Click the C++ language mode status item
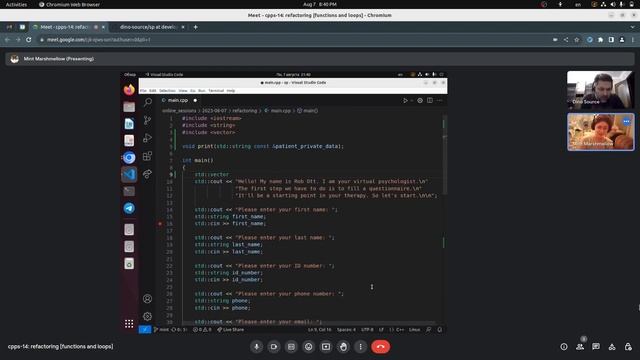Viewport: 640px width, 360px height. pyautogui.click(x=399, y=329)
